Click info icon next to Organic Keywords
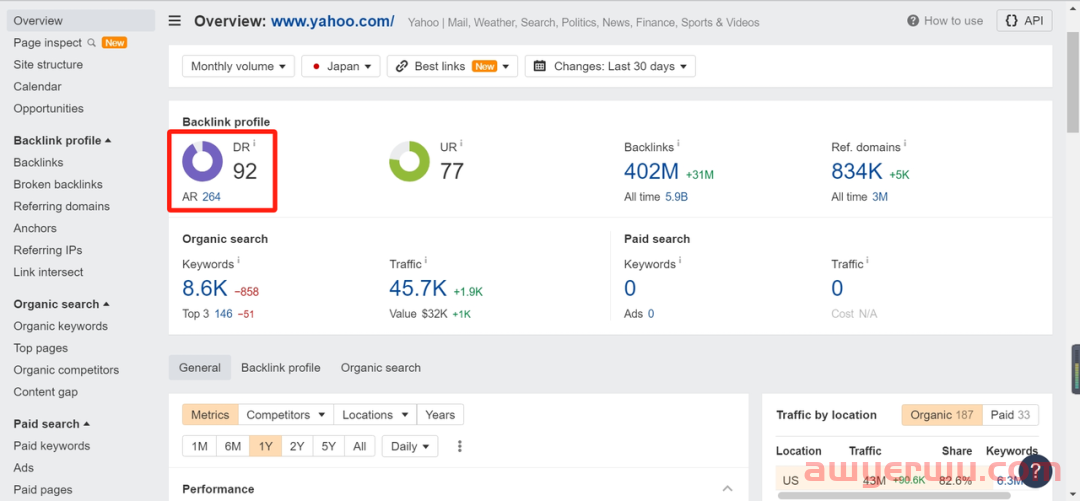 238,261
